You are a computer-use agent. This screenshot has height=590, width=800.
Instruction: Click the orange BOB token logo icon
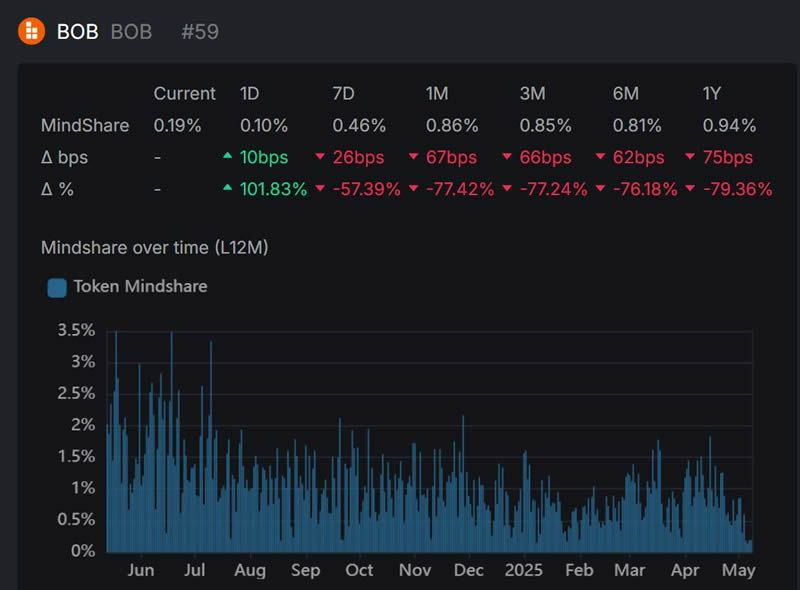point(32,31)
